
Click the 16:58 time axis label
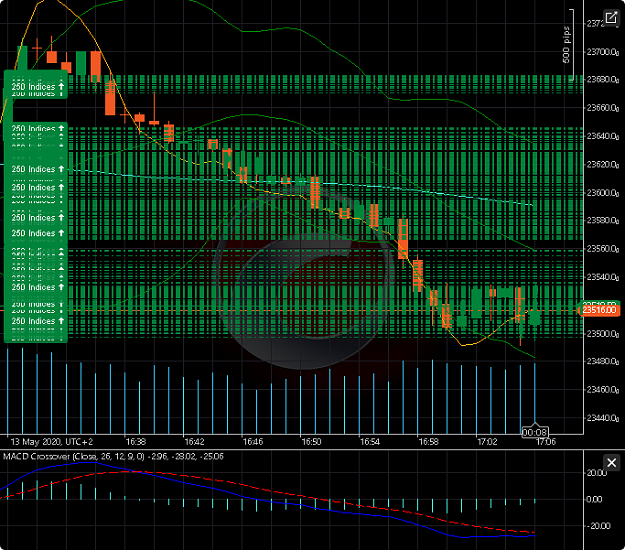coord(428,442)
